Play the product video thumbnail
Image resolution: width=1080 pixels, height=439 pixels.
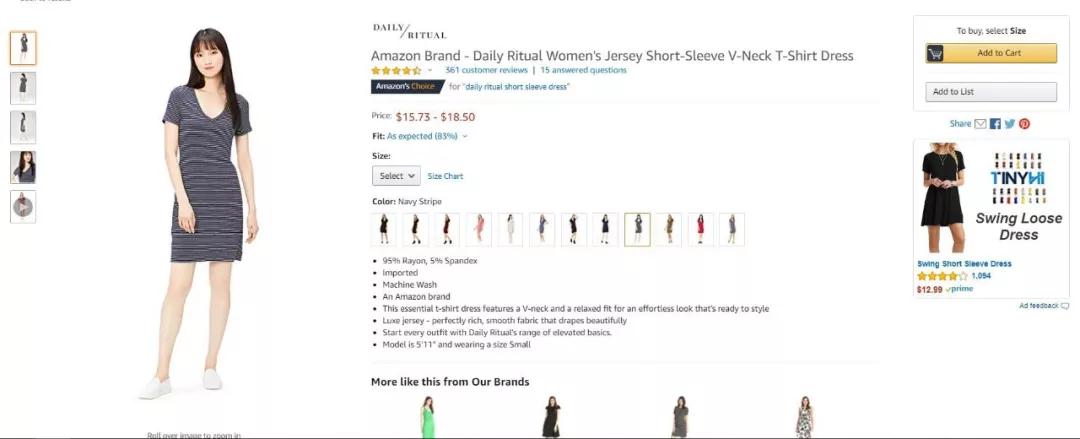pos(23,206)
